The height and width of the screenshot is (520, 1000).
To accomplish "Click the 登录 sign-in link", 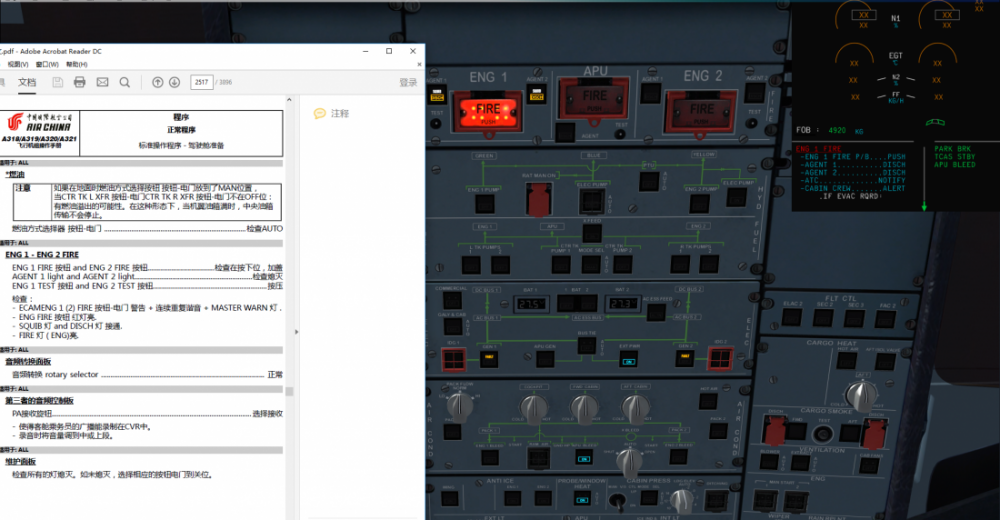I will 408,82.
